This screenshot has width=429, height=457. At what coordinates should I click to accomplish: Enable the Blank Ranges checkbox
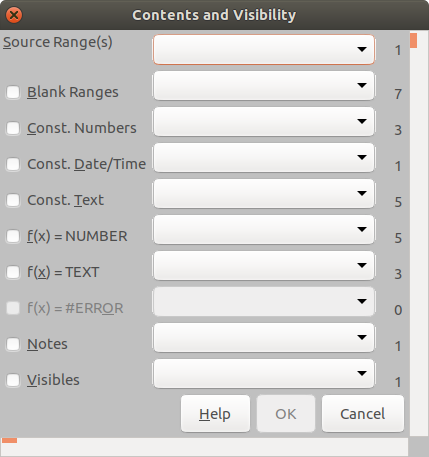[13, 92]
